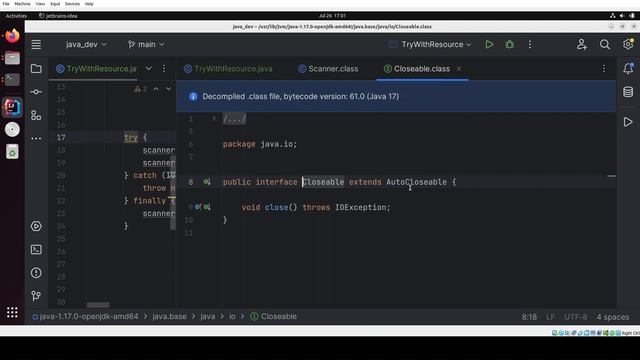Open Search Everywhere magnifier
Viewport: 640px width, 360px height.
tap(605, 44)
